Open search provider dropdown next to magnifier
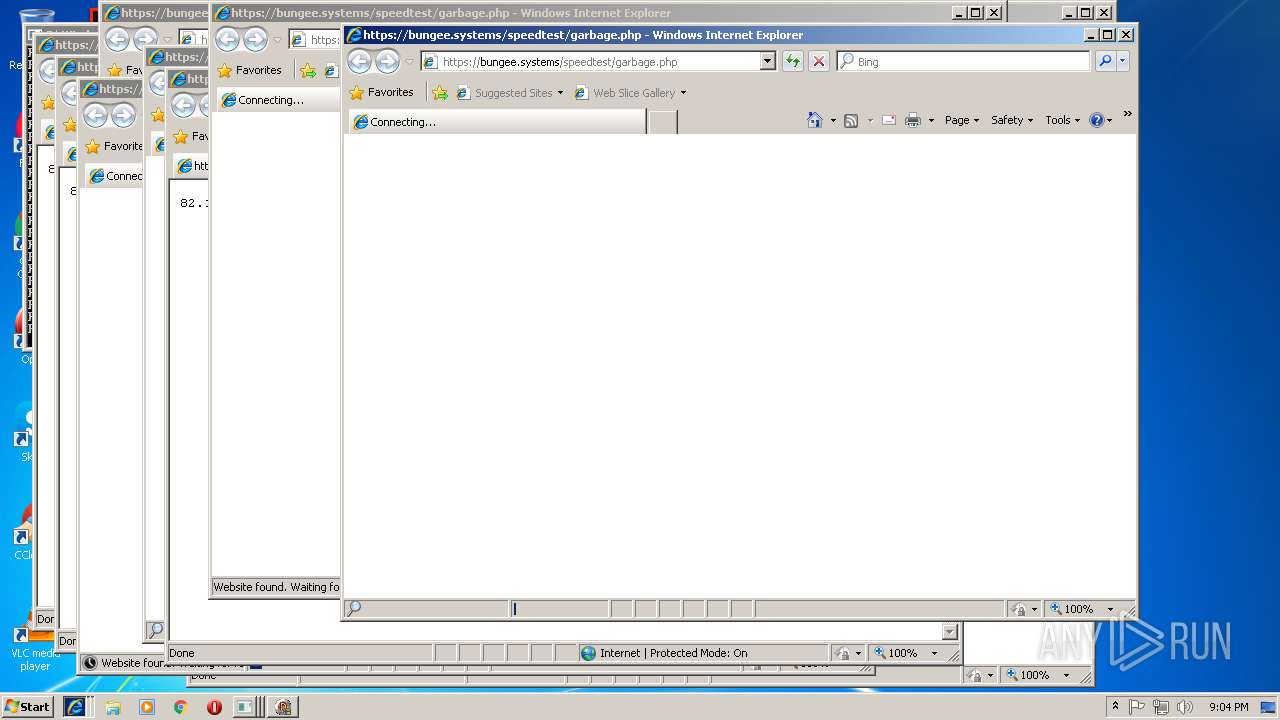1280x720 pixels. 1122,62
